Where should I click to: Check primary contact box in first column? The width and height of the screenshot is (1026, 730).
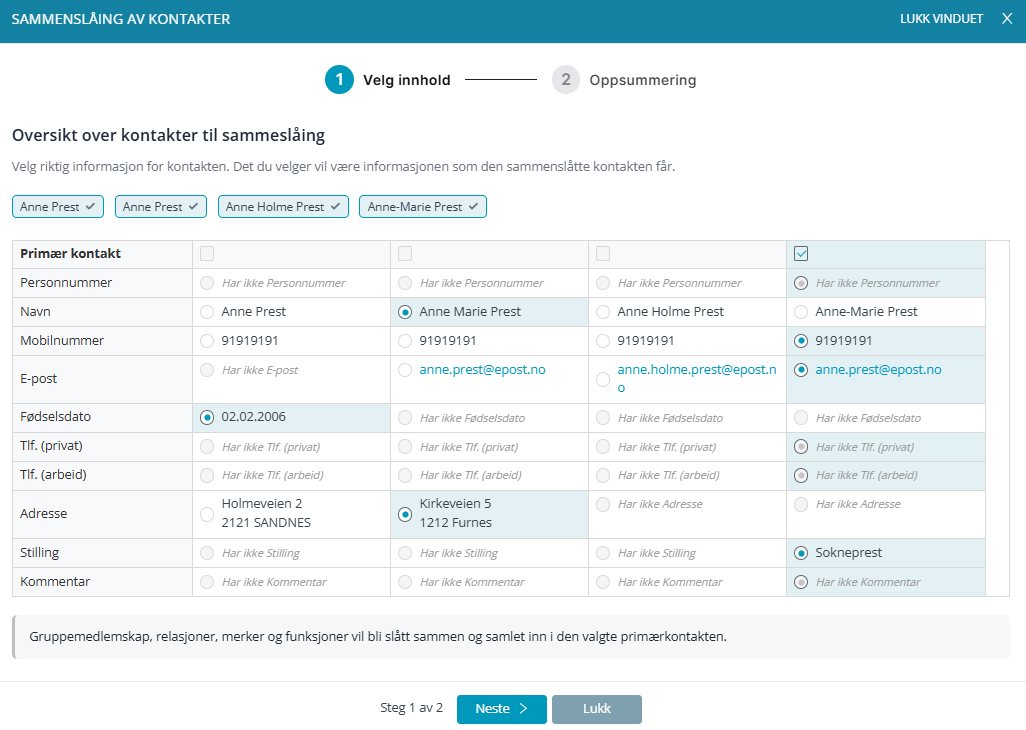207,254
